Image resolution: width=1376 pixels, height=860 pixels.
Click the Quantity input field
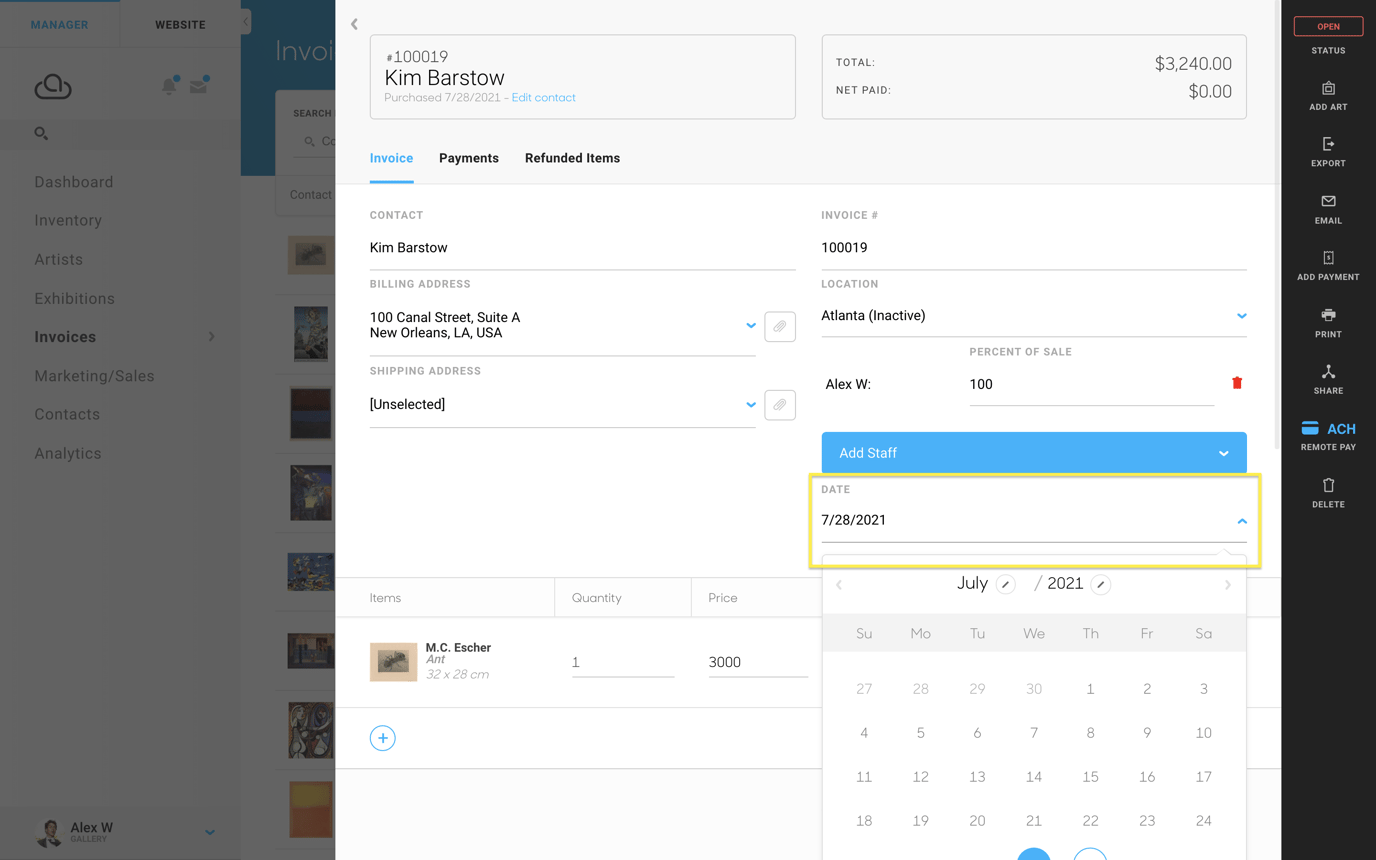(622, 662)
